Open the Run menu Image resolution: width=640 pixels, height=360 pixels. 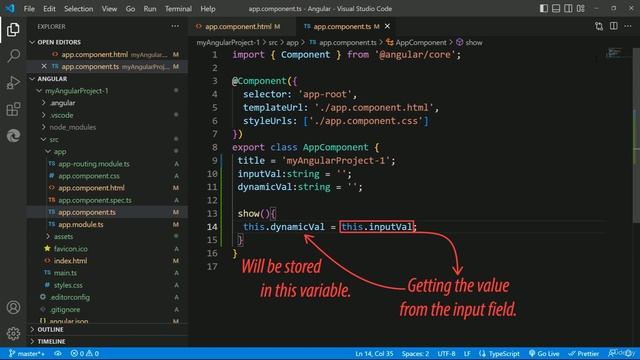click(x=150, y=9)
